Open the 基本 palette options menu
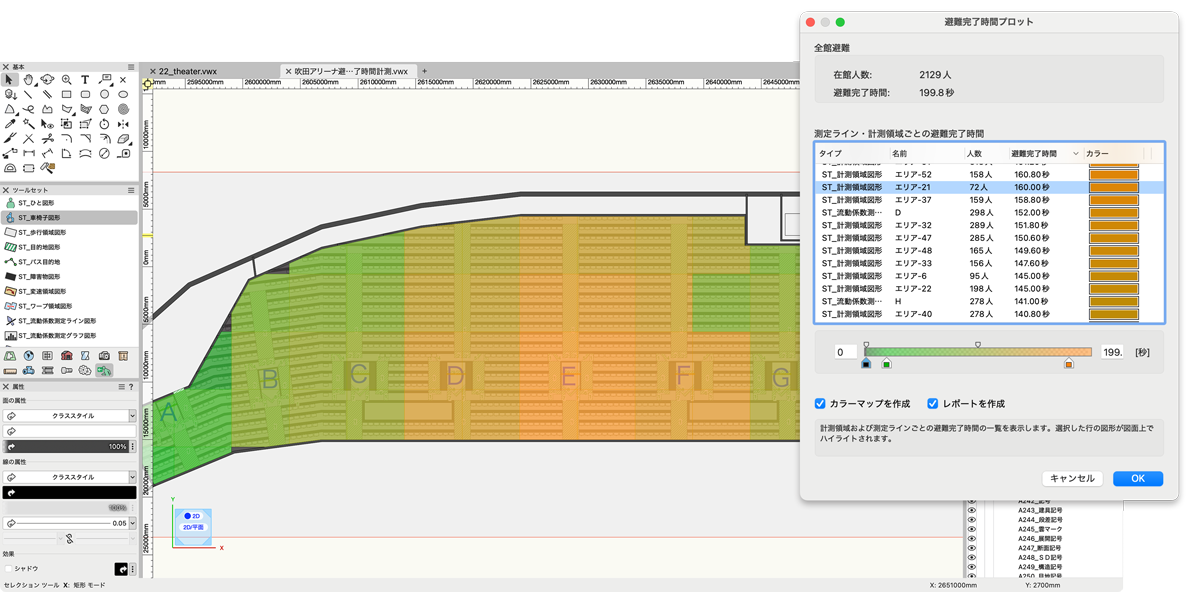1200x592 pixels. 131,66
